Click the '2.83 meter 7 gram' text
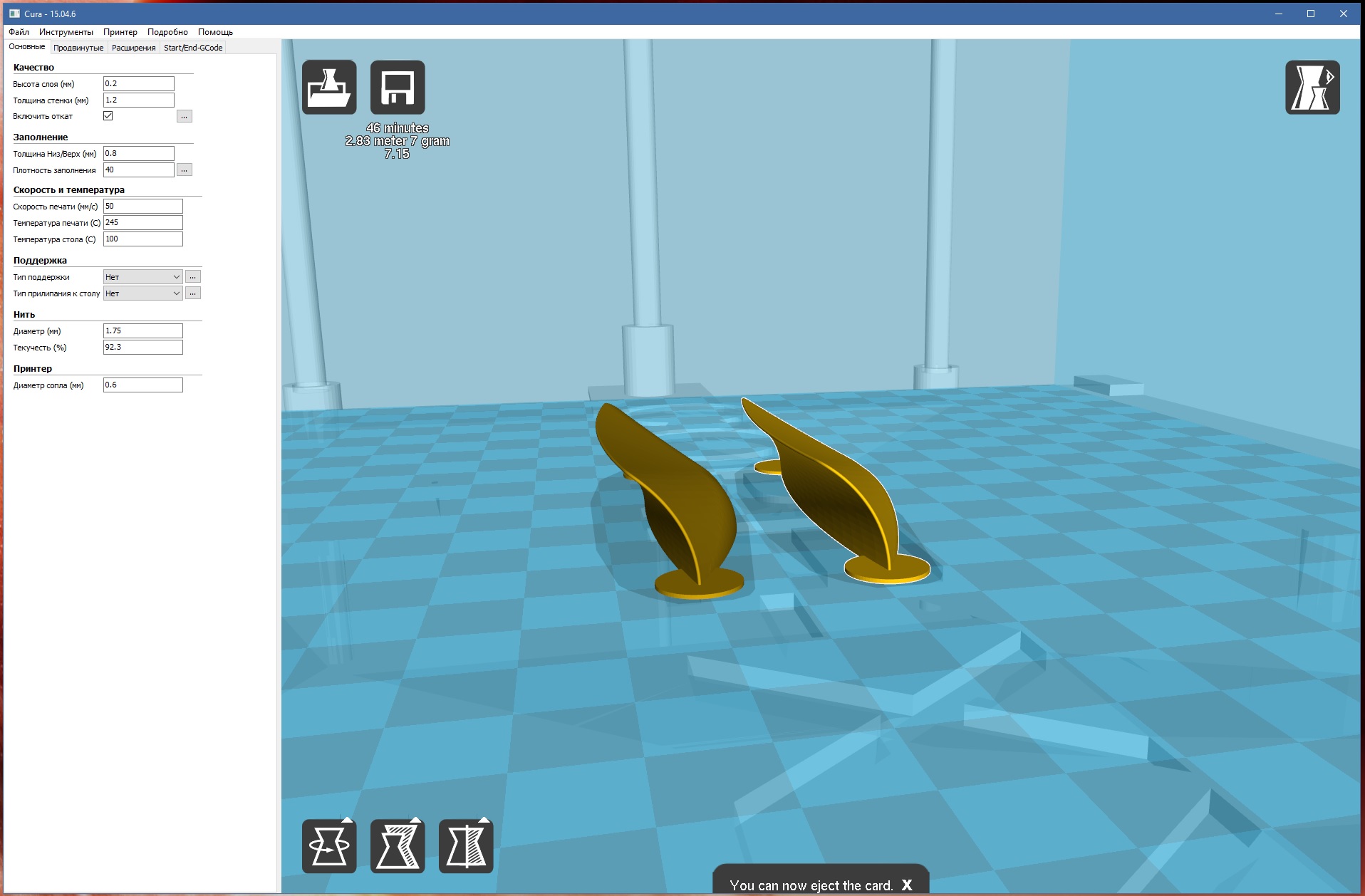The height and width of the screenshot is (896, 1365). (x=398, y=141)
